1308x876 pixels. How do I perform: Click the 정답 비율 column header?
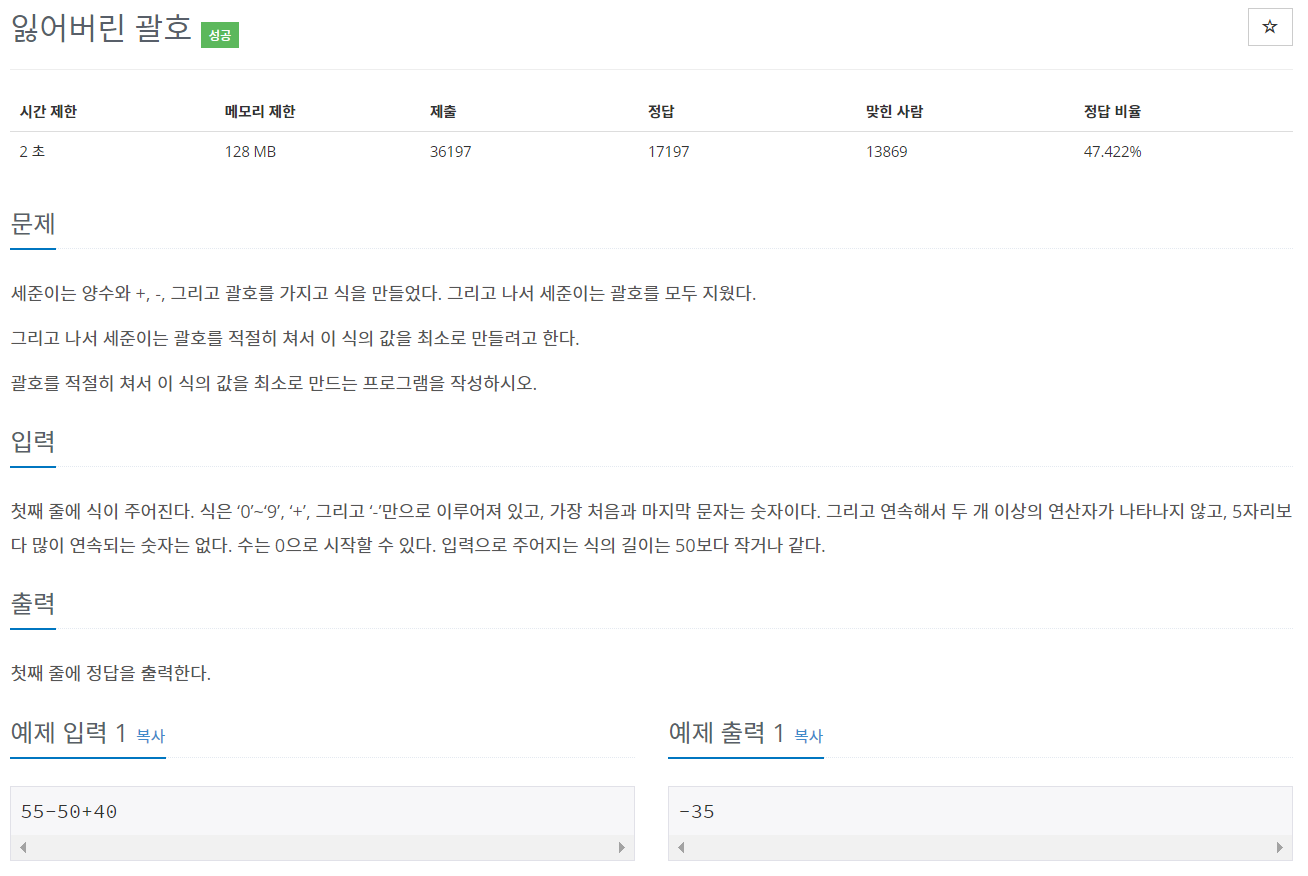1112,111
